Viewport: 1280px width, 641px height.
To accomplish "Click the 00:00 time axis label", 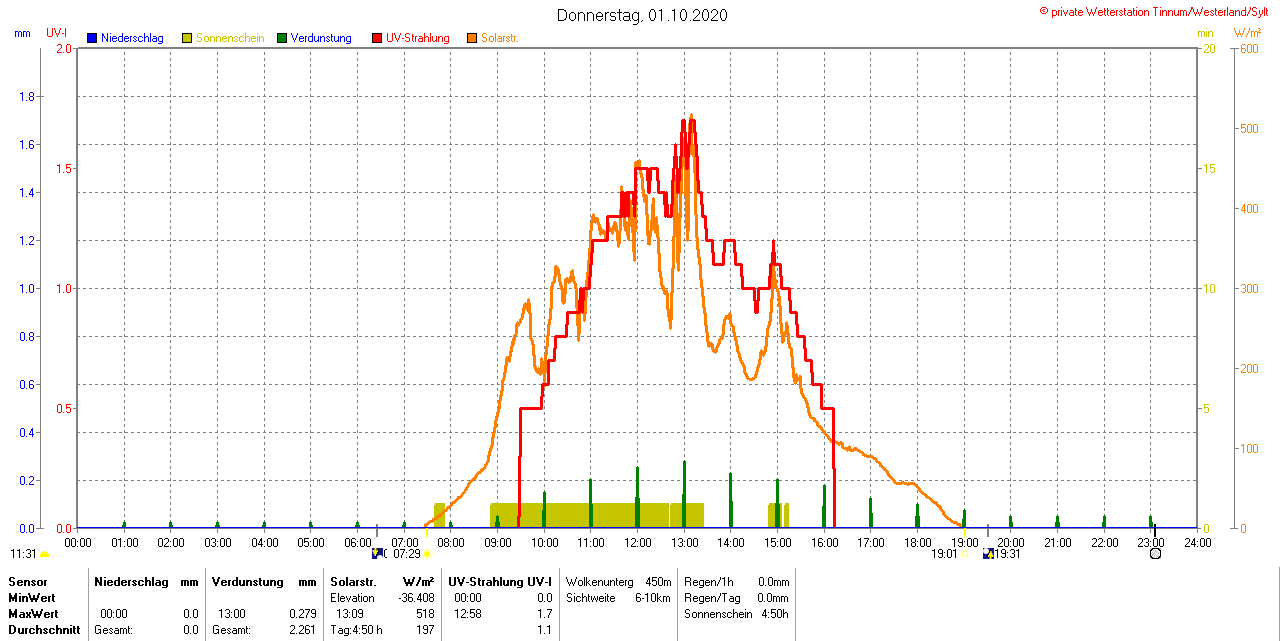I will (78, 543).
